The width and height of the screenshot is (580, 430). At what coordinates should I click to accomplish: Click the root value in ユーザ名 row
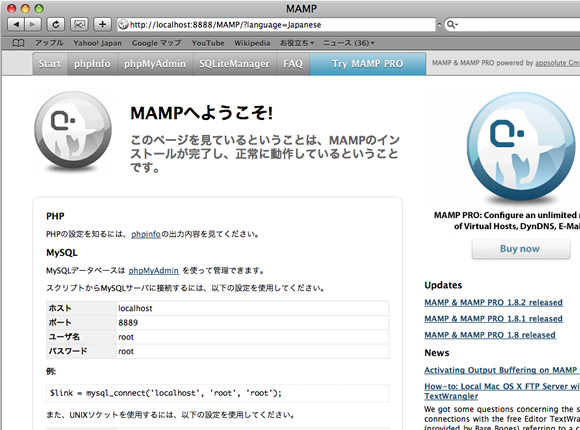coord(252,337)
